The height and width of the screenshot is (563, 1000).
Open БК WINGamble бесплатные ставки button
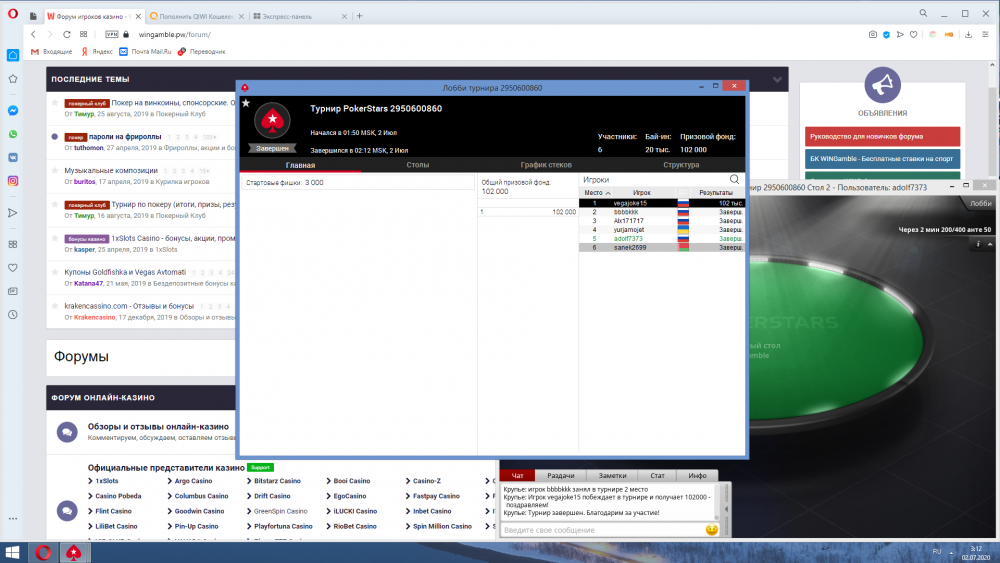[882, 159]
